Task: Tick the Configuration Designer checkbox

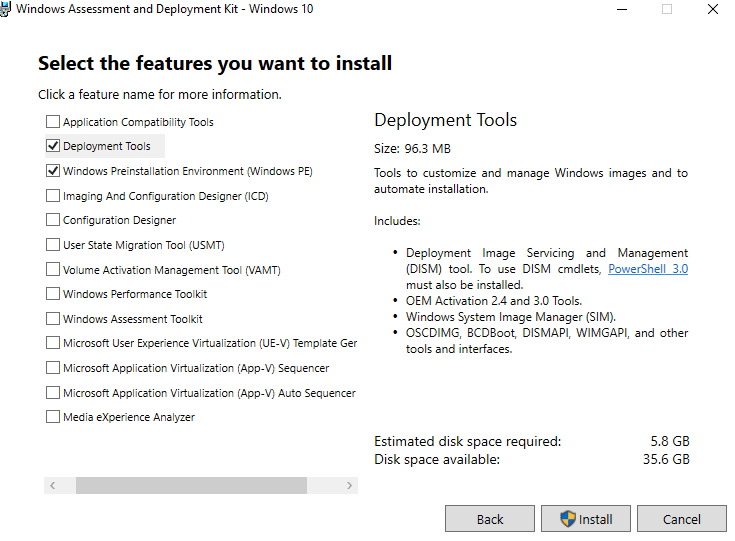Action: [x=53, y=220]
